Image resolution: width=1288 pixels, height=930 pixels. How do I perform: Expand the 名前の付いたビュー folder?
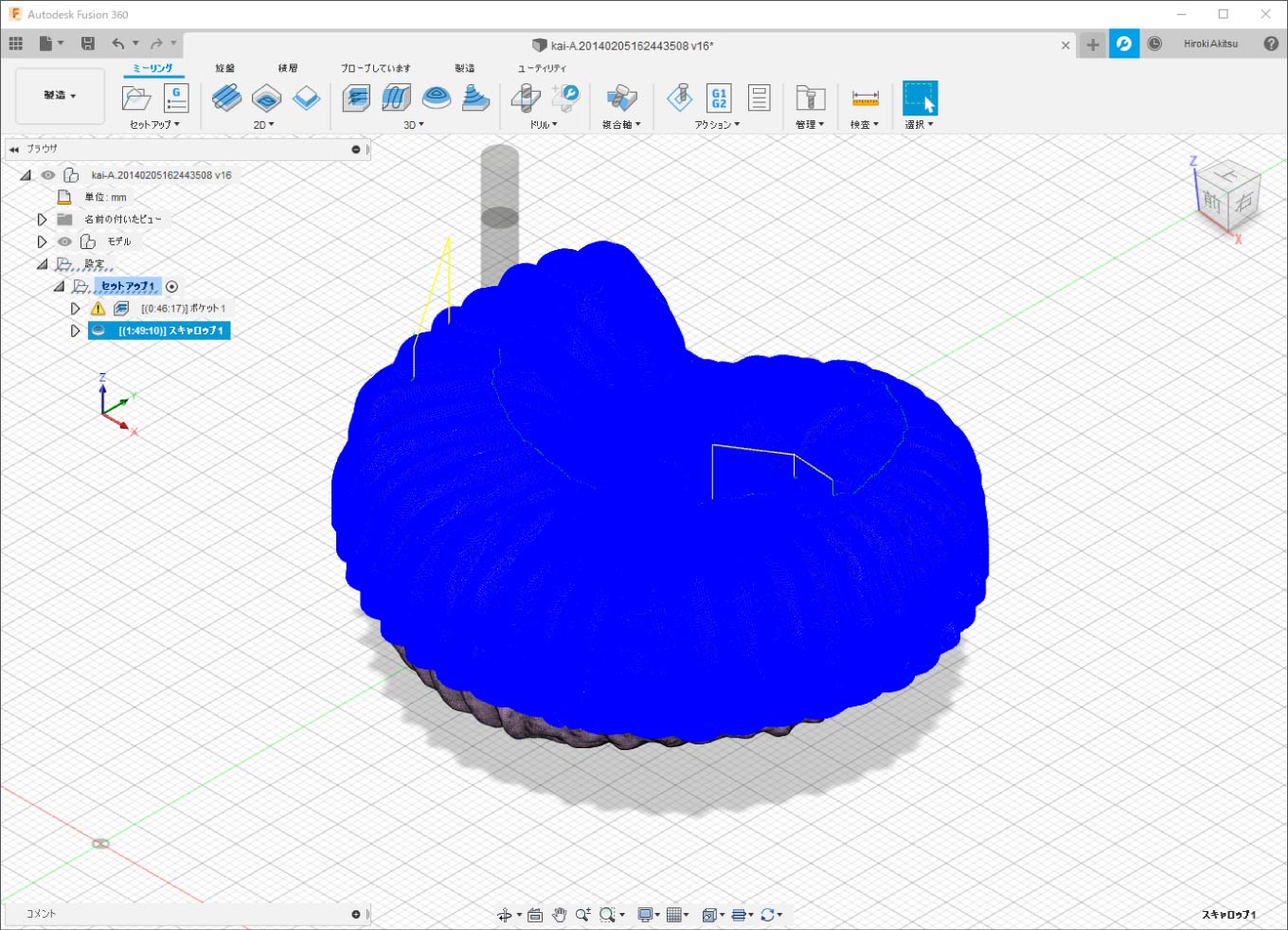42,220
